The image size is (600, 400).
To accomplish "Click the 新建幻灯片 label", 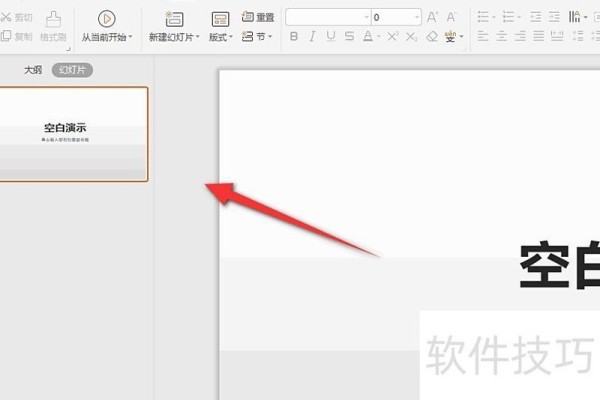I will [171, 37].
